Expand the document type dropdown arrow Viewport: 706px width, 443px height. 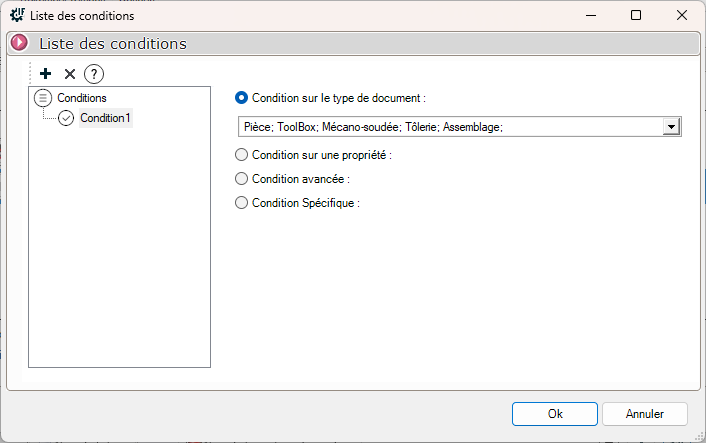(671, 127)
